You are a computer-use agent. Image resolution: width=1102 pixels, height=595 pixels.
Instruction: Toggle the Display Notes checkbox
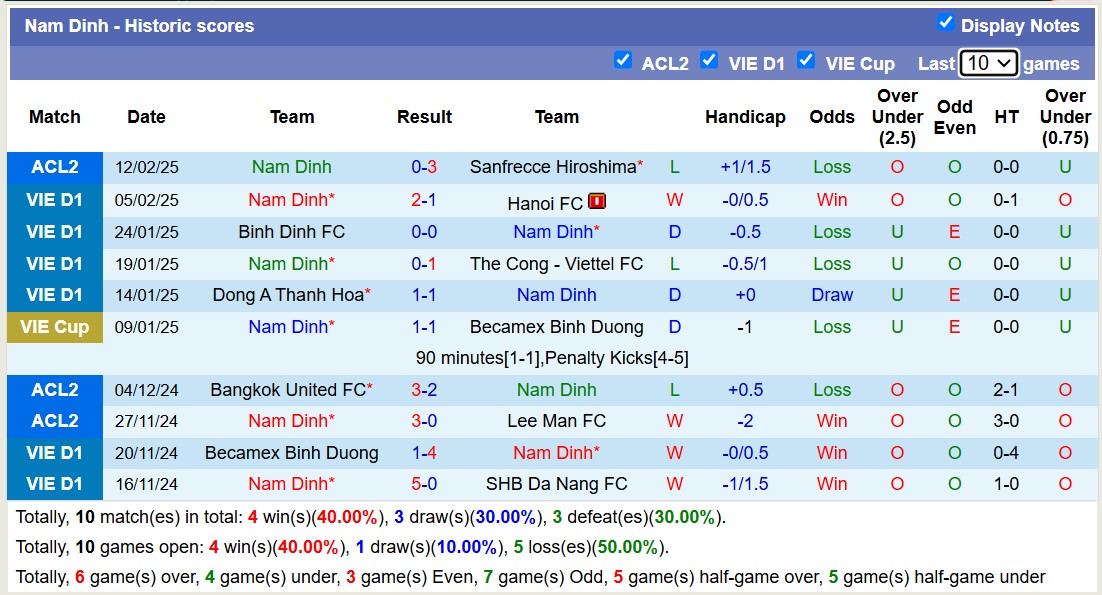[945, 23]
